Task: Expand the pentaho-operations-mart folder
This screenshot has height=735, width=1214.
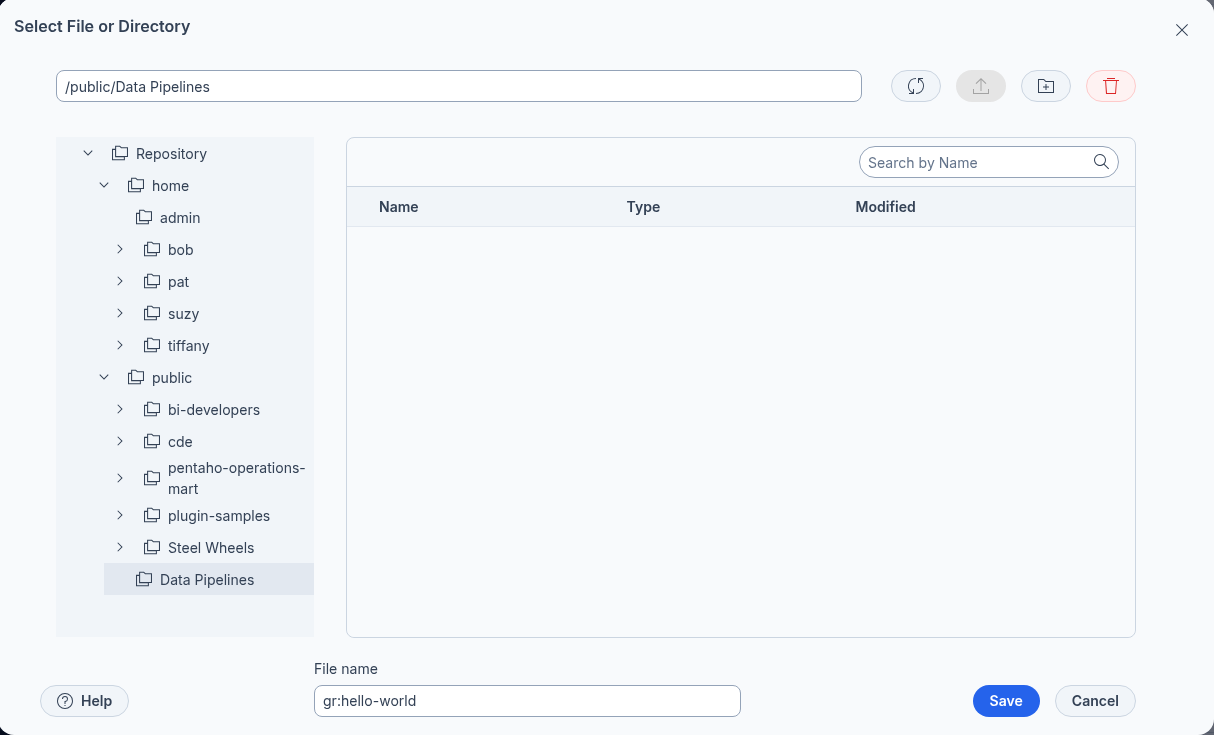Action: (x=120, y=478)
